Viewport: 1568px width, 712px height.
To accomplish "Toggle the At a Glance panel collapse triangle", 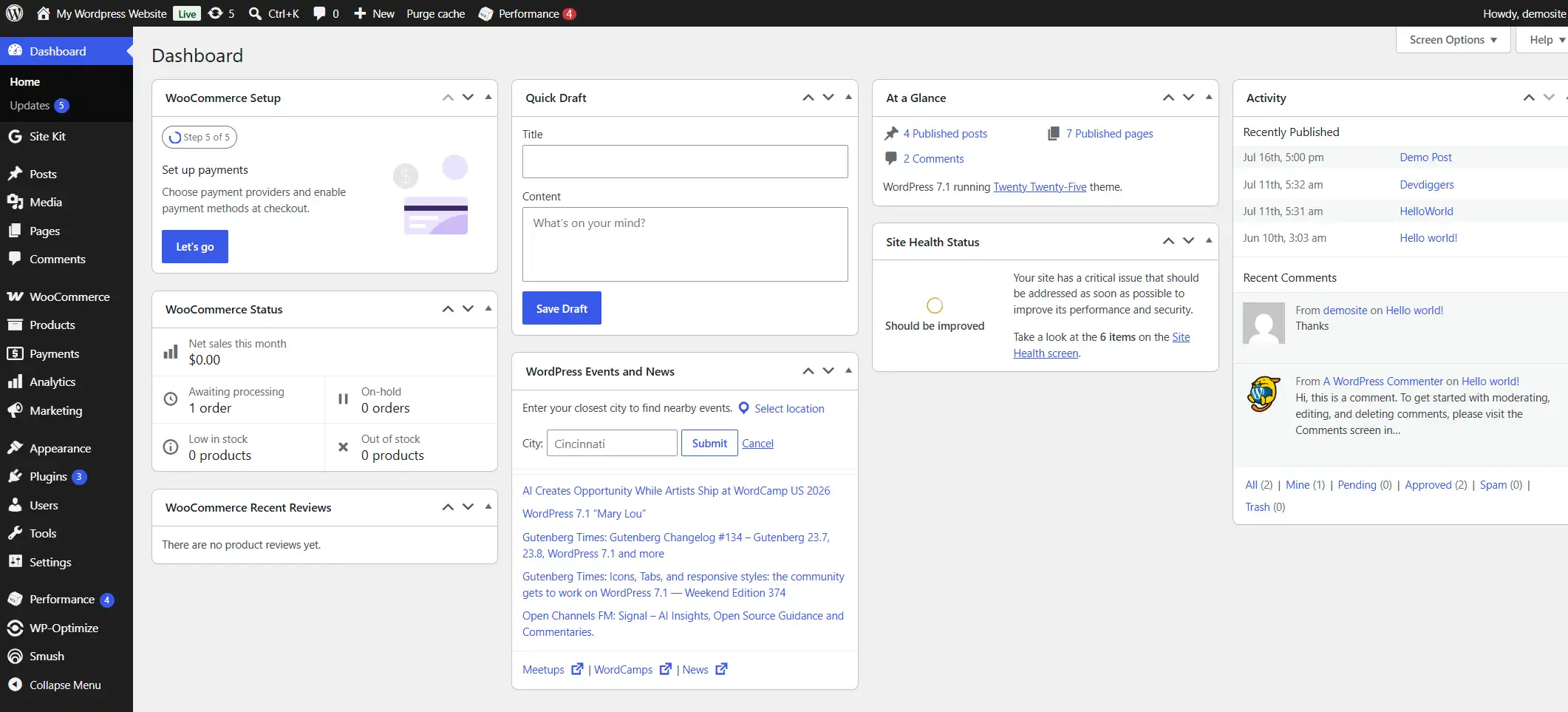I will [1209, 97].
